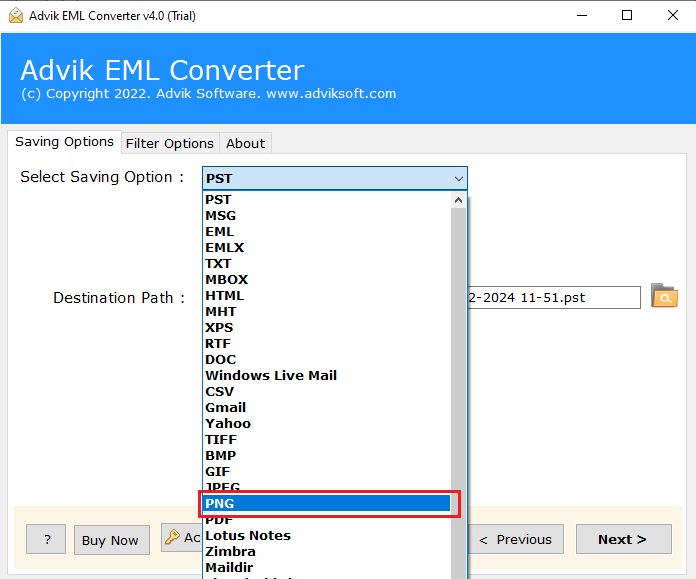
Task: Click the key icon on the Activate button
Action: pyautogui.click(x=172, y=537)
